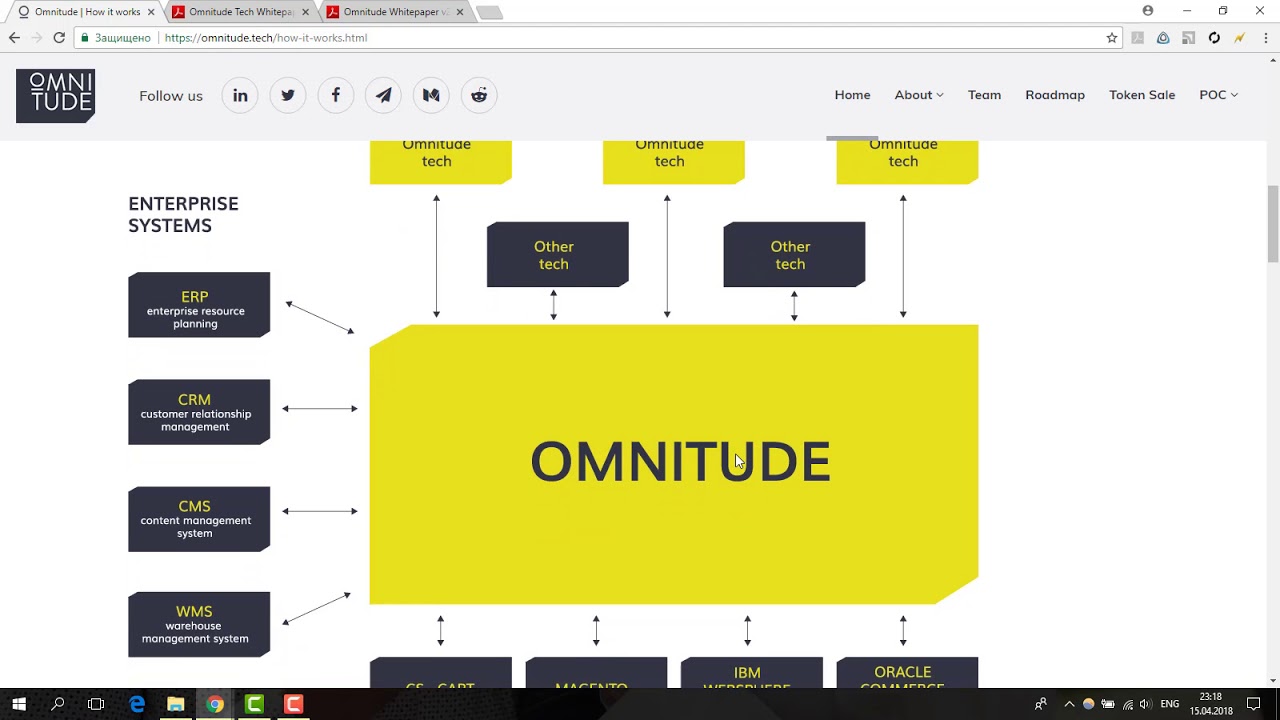Switch to Omnitude Tech Whitepaper tab
1280x720 pixels.
click(239, 12)
